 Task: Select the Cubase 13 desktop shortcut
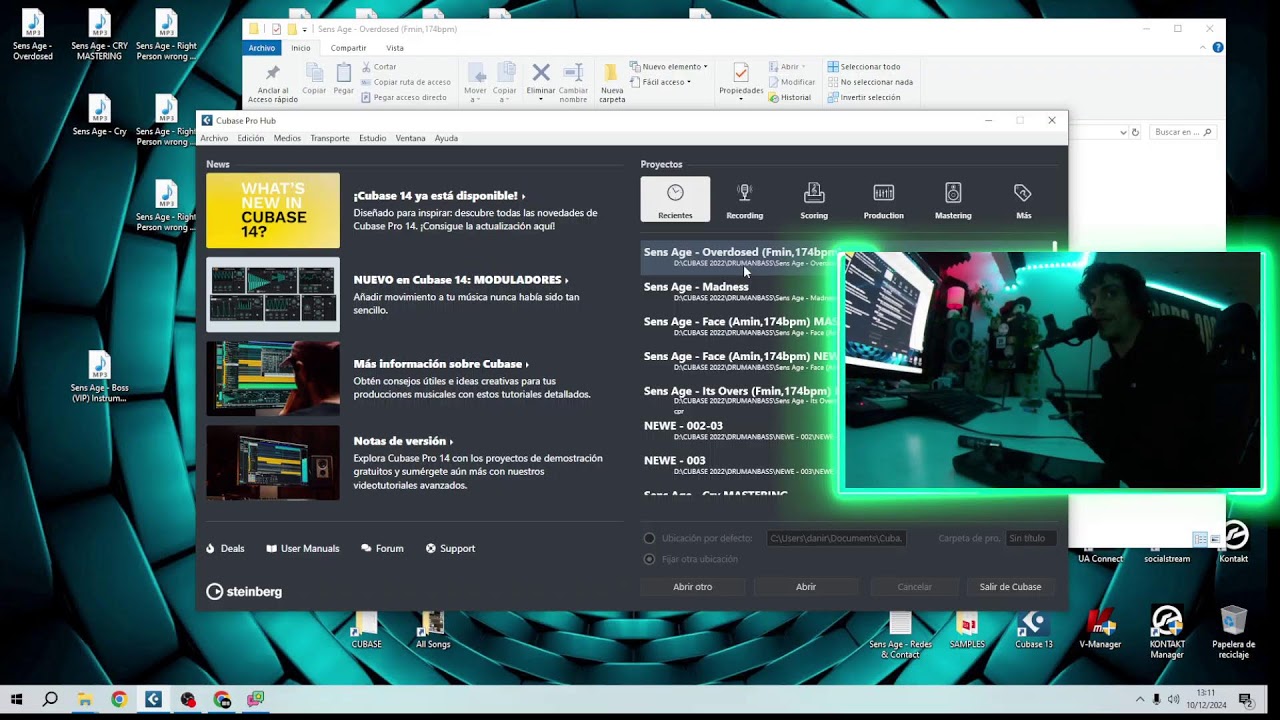(x=1034, y=630)
